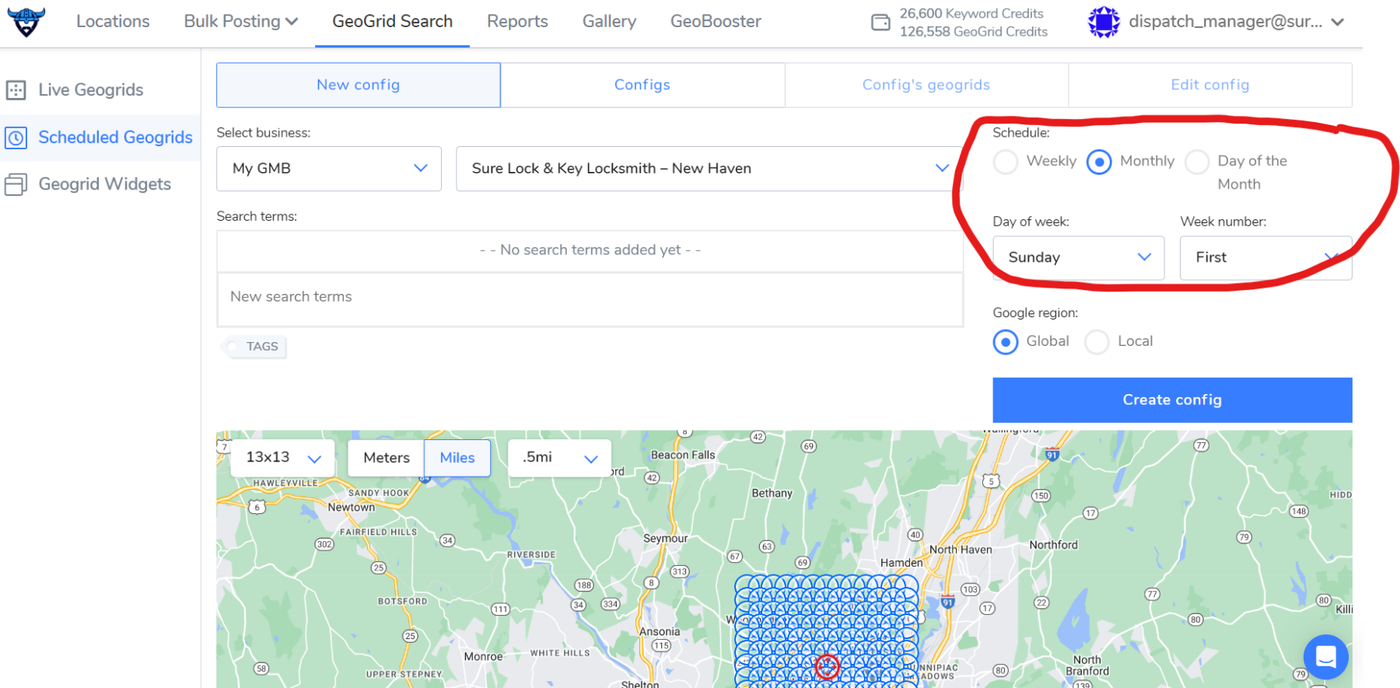Click the New search terms field

[x=590, y=299]
